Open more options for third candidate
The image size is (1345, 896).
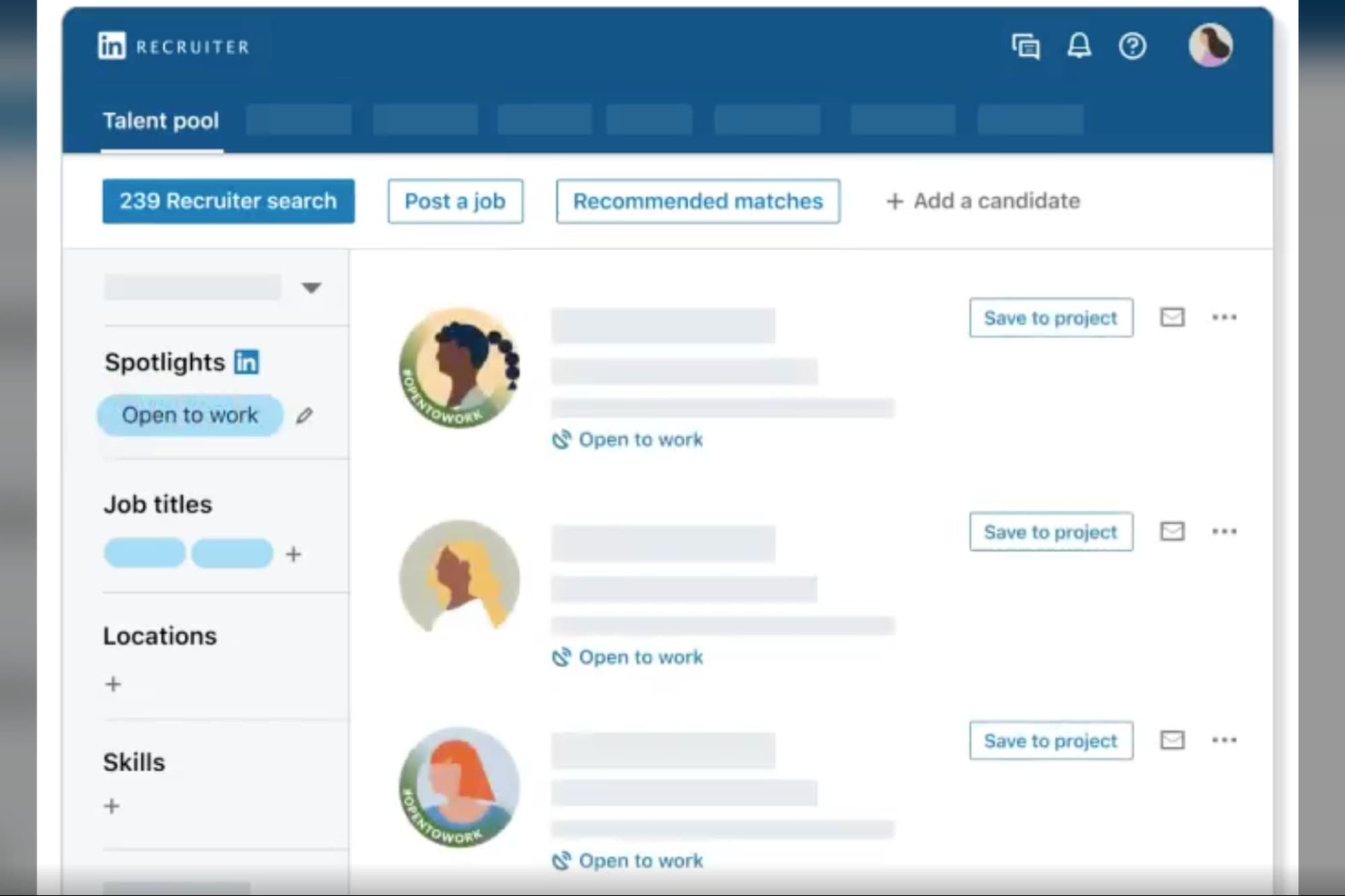[x=1224, y=740]
